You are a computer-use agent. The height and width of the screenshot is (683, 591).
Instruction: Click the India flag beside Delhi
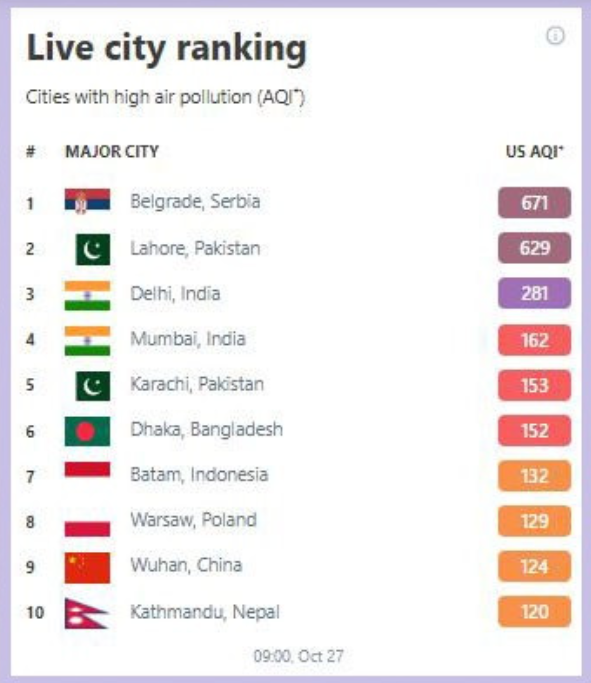(x=87, y=295)
